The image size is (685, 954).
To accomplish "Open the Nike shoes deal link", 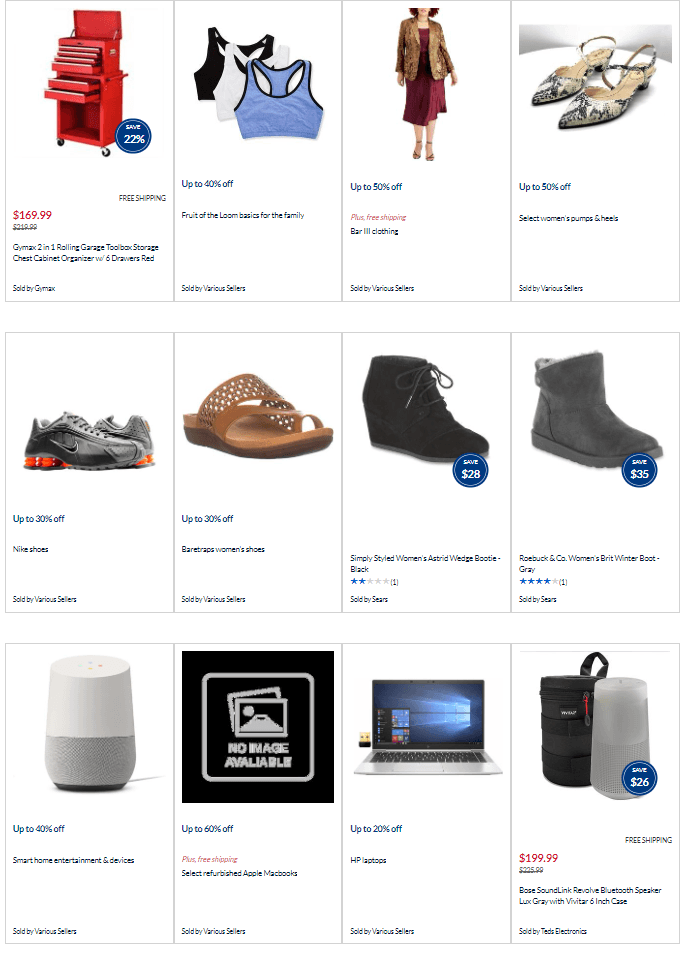I will pos(30,549).
